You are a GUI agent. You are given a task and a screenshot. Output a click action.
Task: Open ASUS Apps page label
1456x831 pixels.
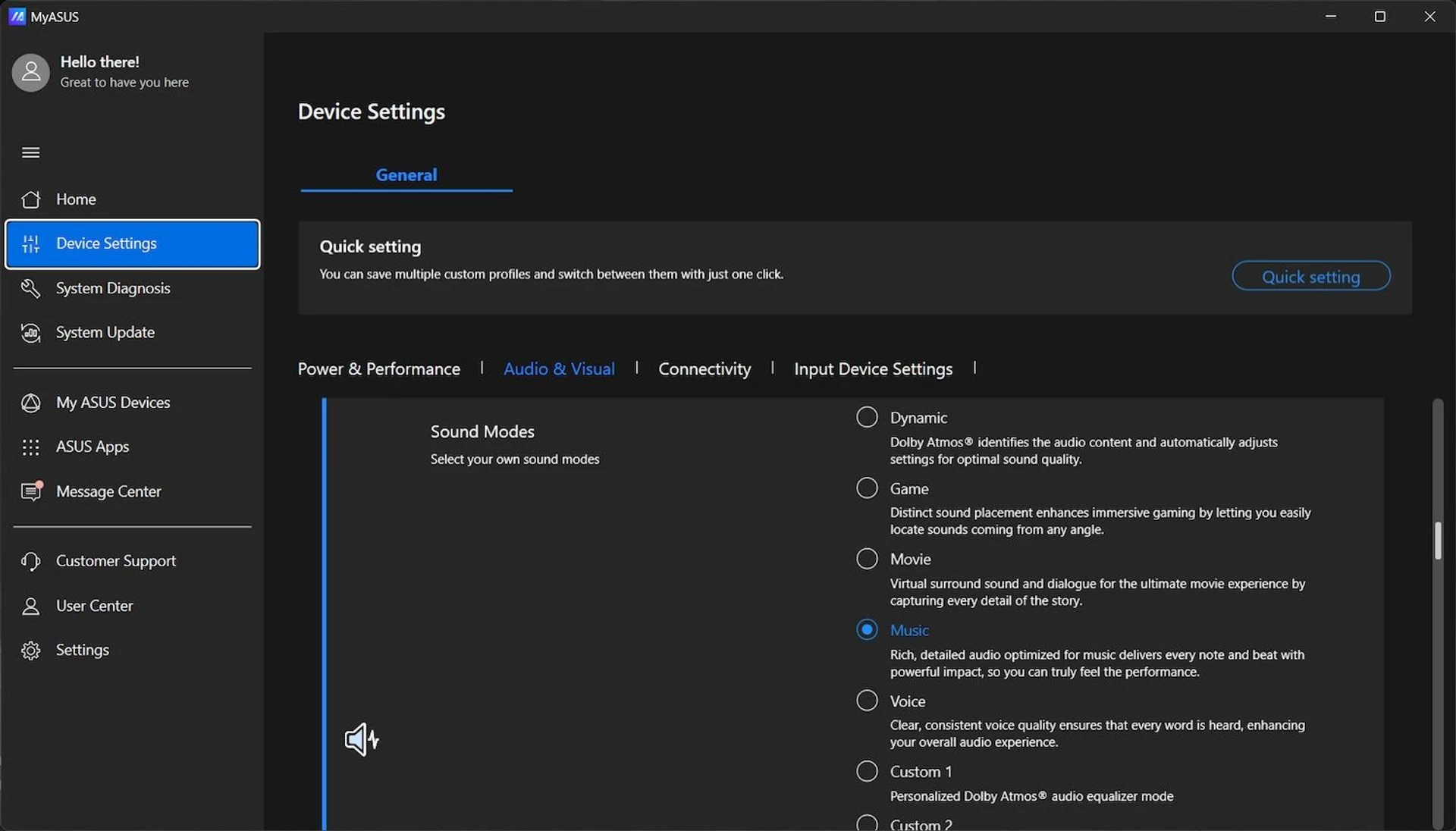93,447
